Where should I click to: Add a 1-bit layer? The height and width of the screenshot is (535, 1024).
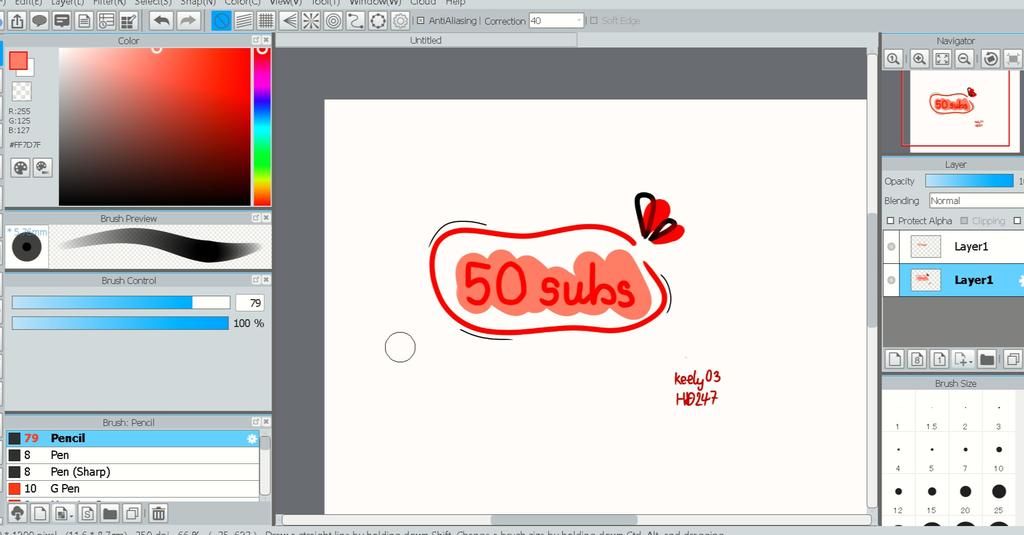click(939, 359)
